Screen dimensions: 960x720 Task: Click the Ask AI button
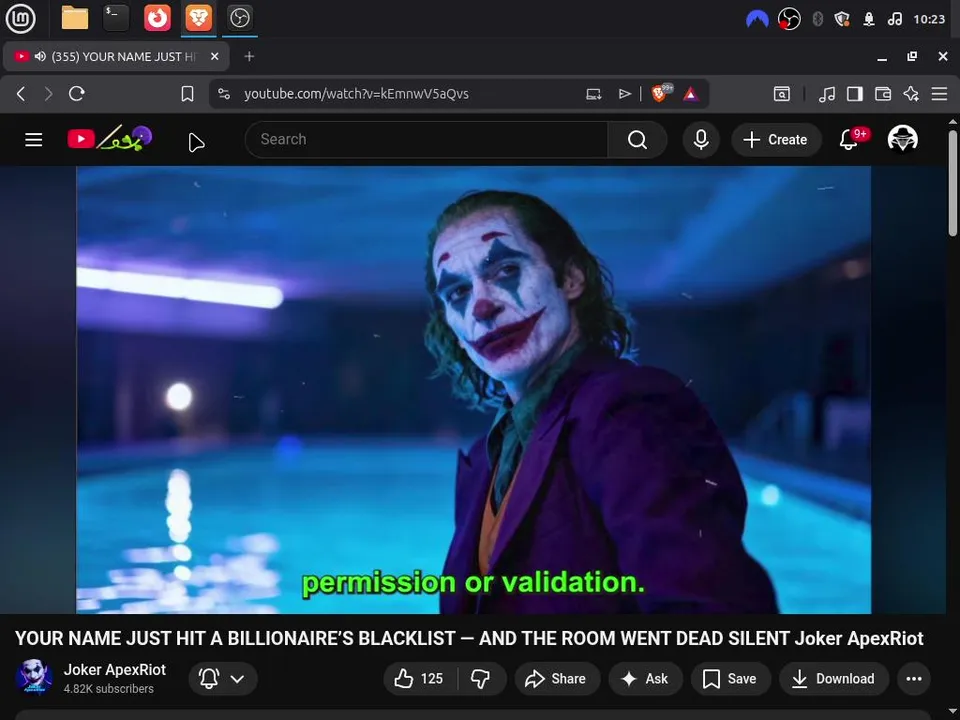pyautogui.click(x=645, y=678)
